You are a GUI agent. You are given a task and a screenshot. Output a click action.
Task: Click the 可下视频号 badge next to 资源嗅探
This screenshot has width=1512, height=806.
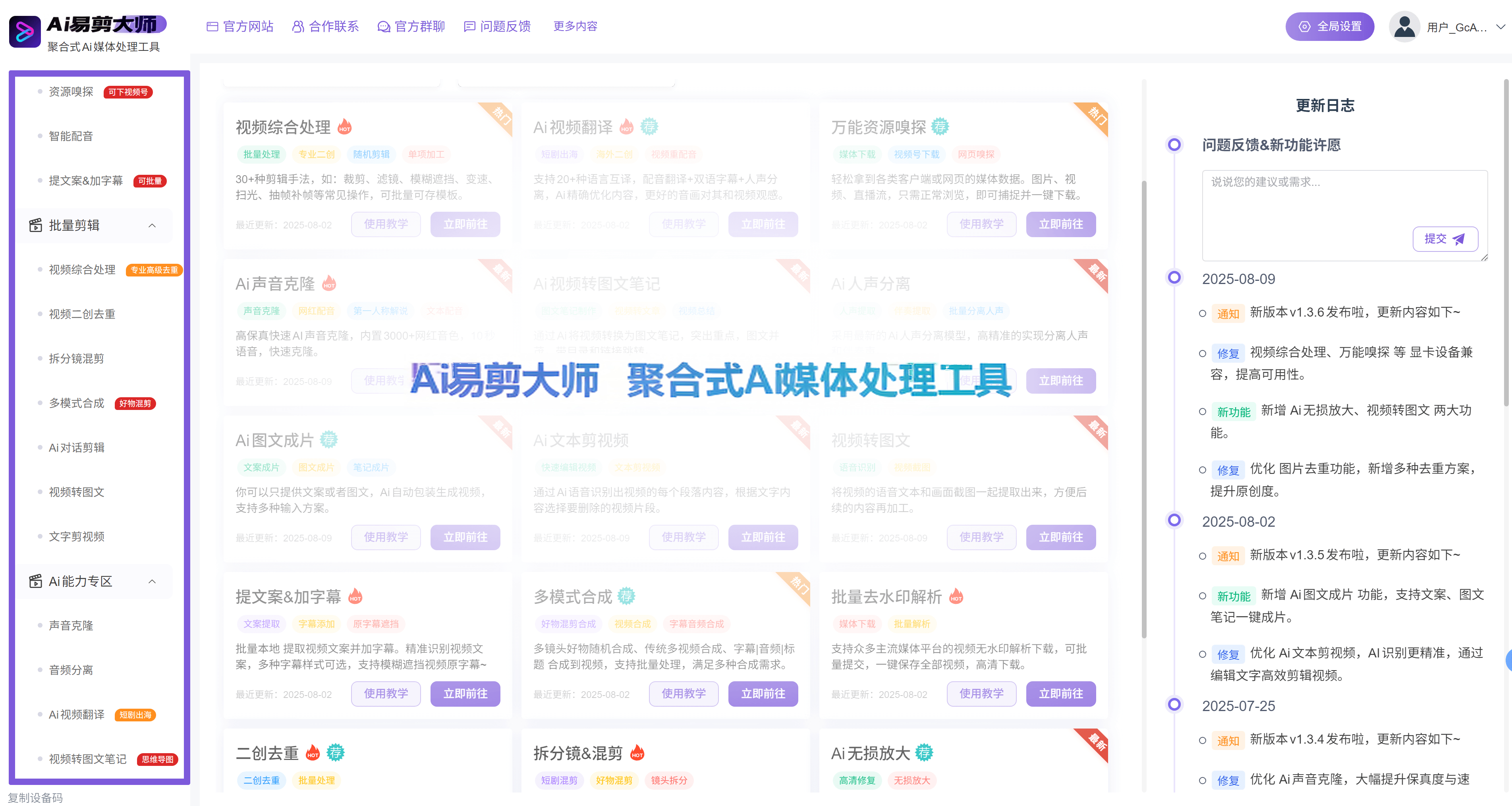[128, 92]
